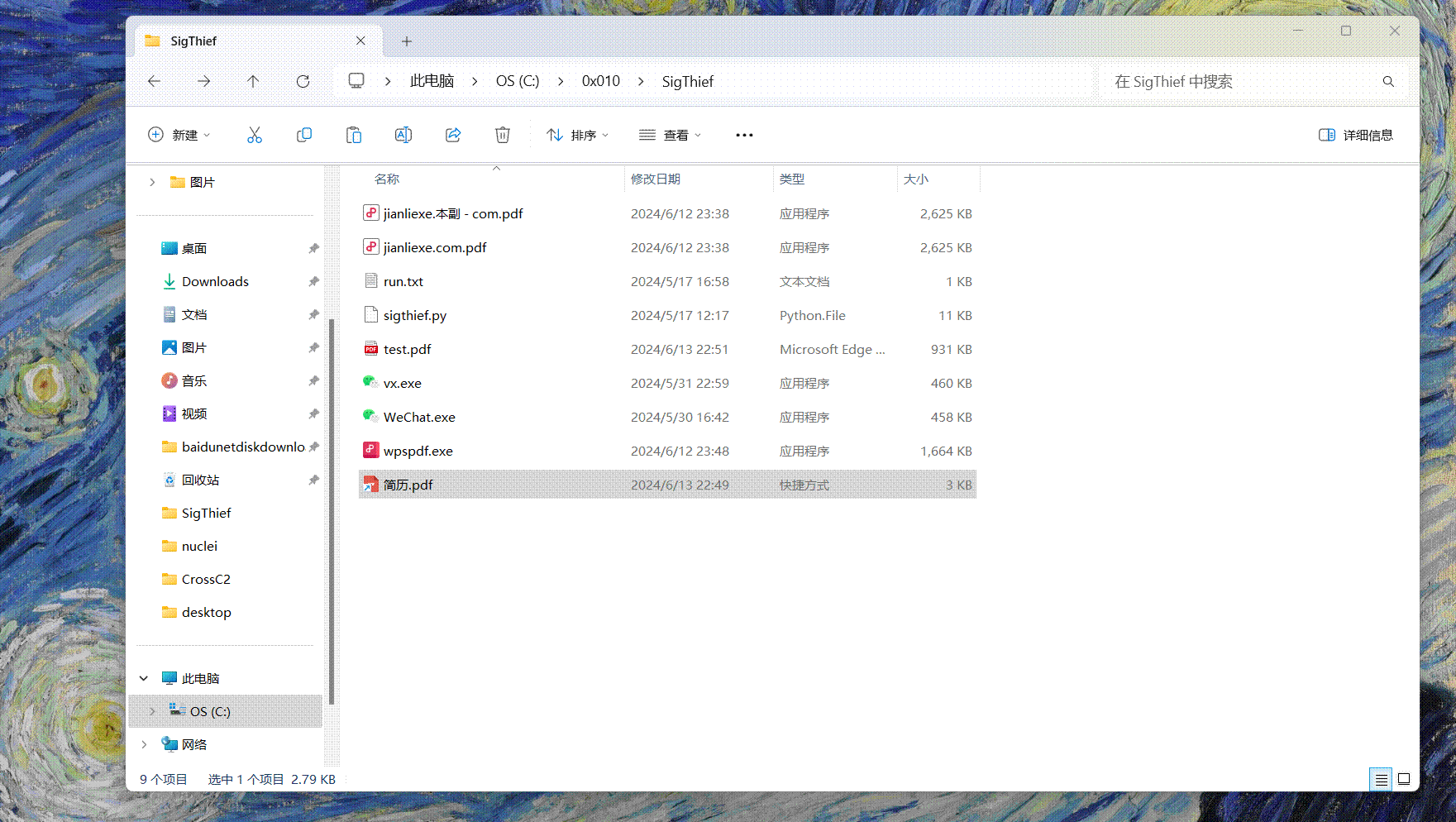Go back with the left arrow
The image size is (1456, 822).
pos(154,81)
